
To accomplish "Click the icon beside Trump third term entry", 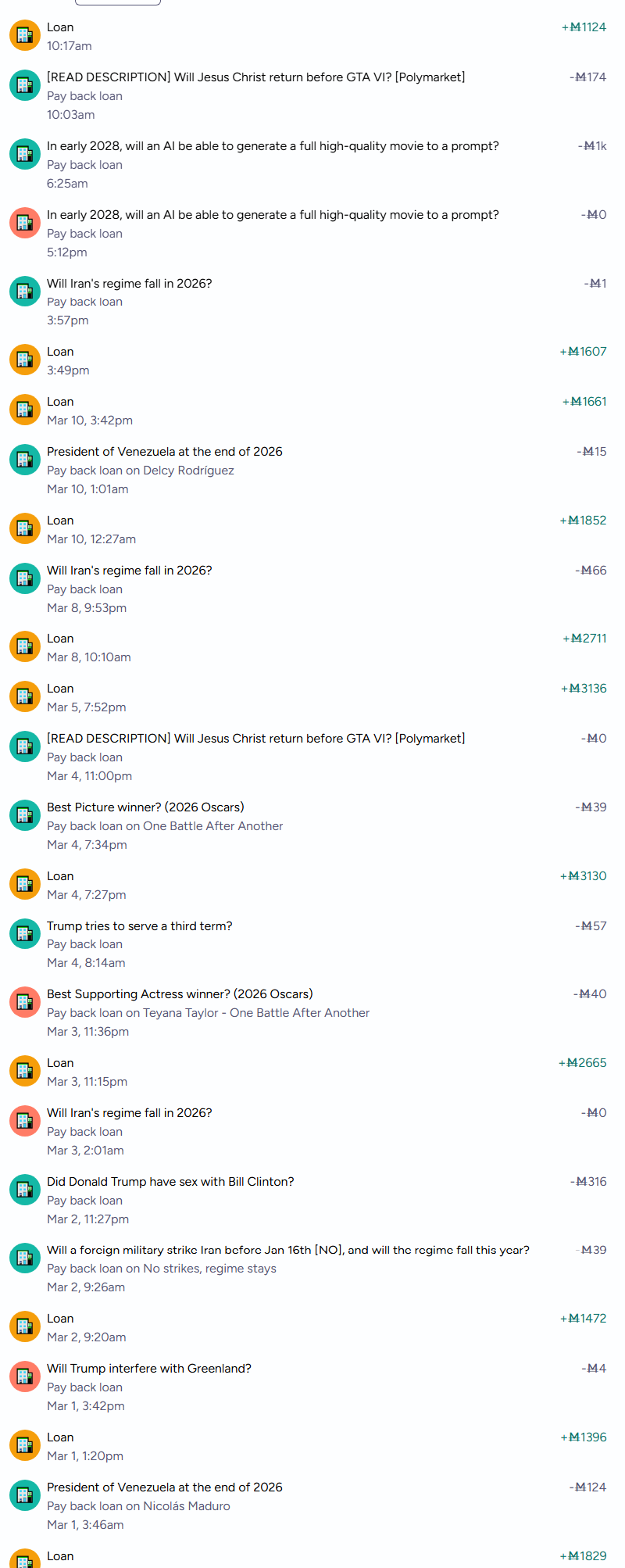I will point(24,934).
